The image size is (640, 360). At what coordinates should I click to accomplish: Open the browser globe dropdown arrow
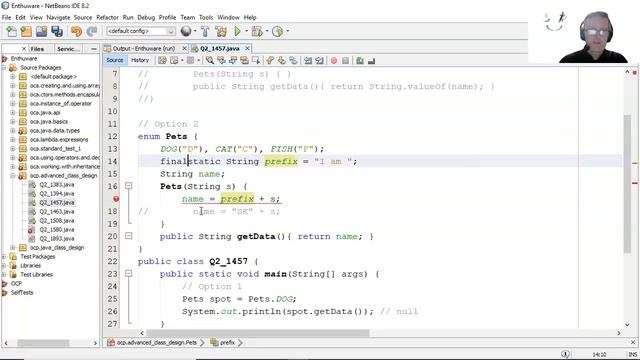click(x=195, y=31)
